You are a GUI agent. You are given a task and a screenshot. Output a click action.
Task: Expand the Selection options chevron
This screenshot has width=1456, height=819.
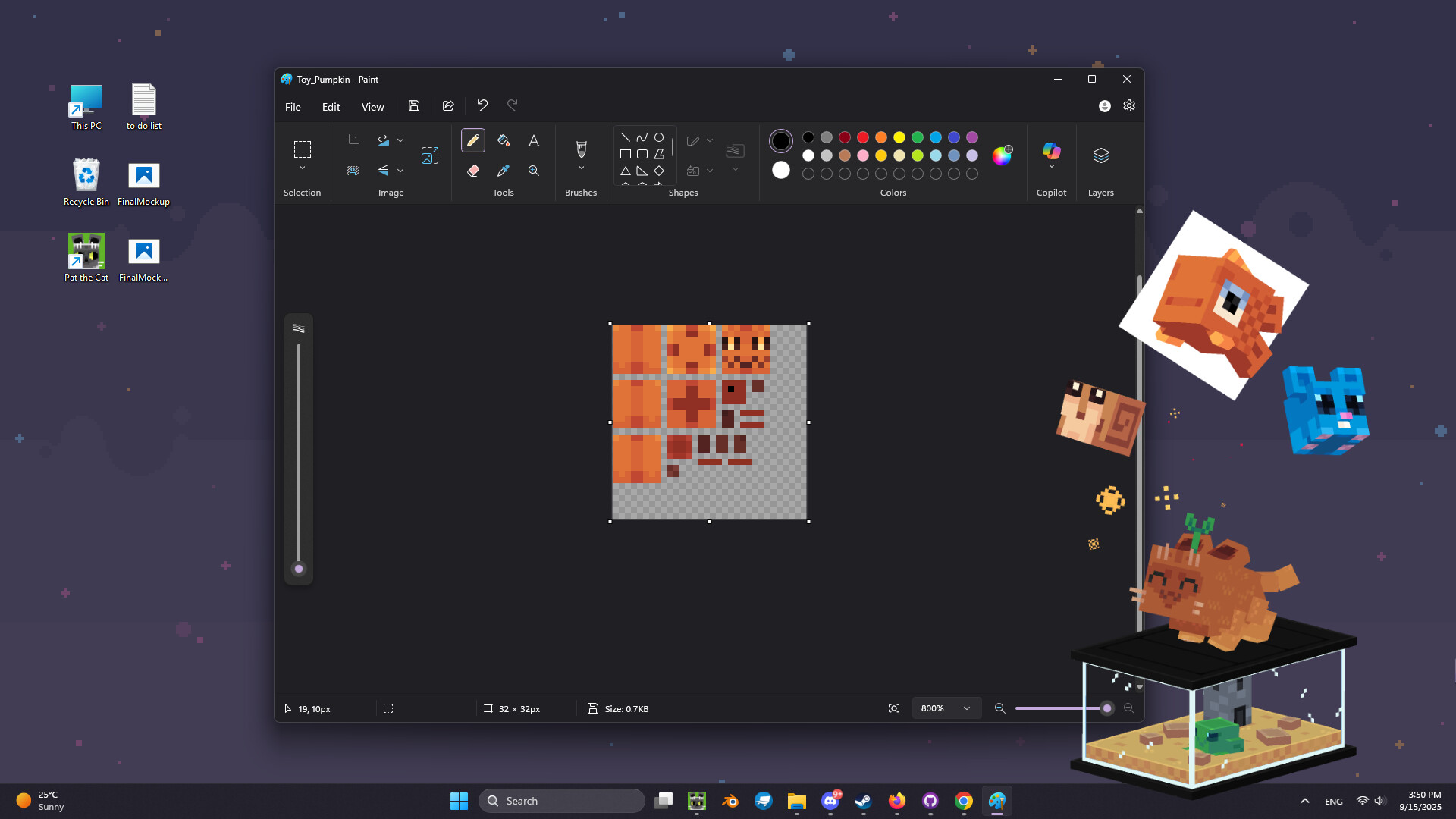pos(303,165)
